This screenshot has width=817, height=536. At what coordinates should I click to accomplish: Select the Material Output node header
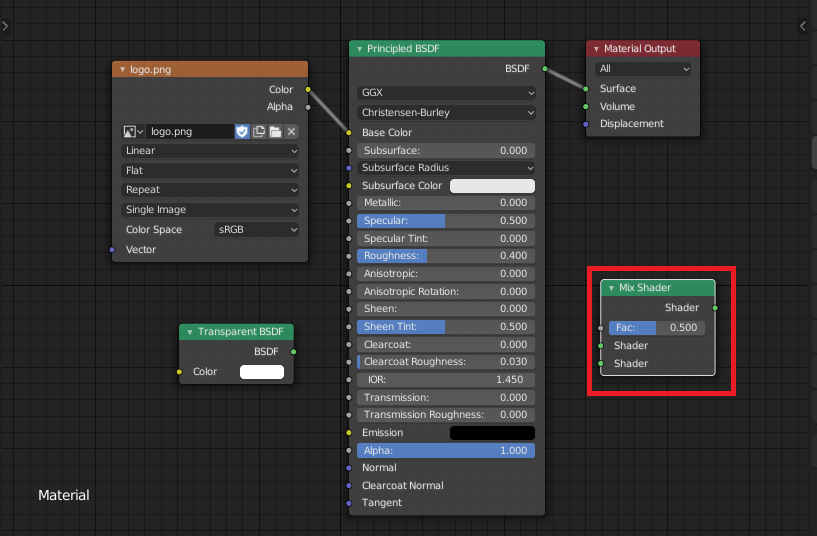[x=643, y=49]
